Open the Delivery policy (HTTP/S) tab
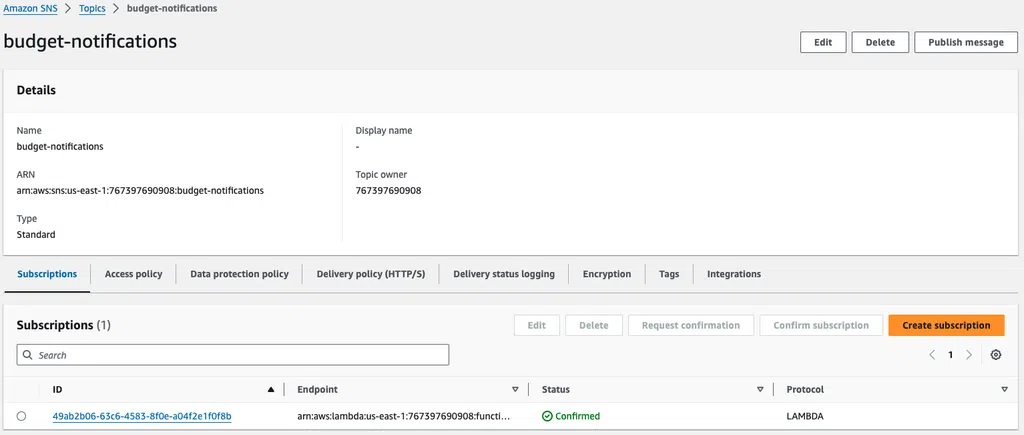The width and height of the screenshot is (1024, 435). [x=371, y=274]
